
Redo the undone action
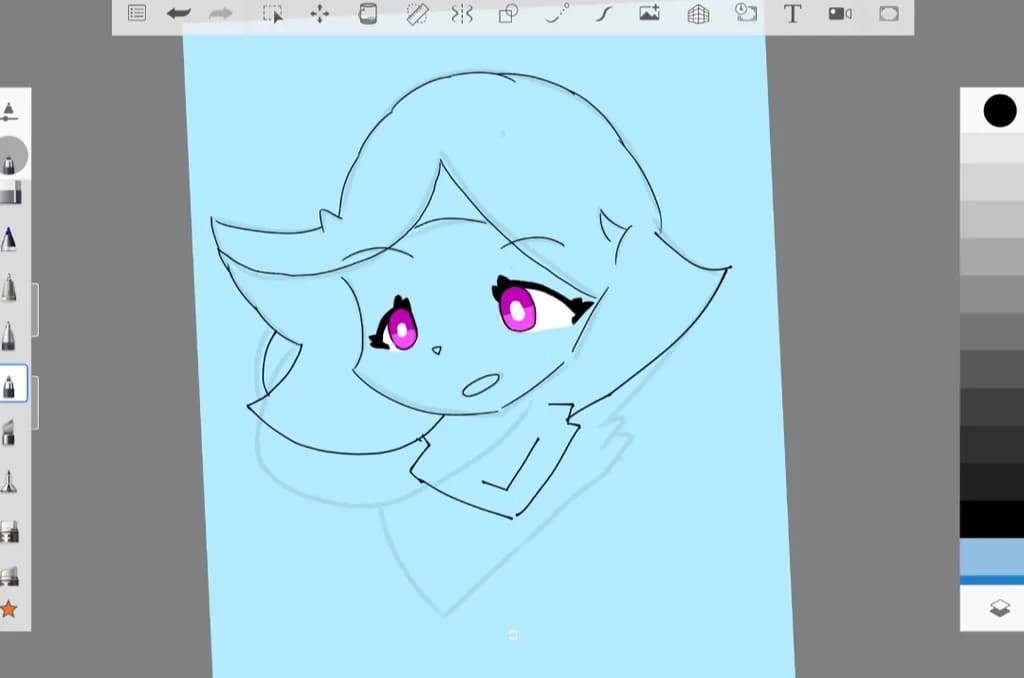pos(221,13)
